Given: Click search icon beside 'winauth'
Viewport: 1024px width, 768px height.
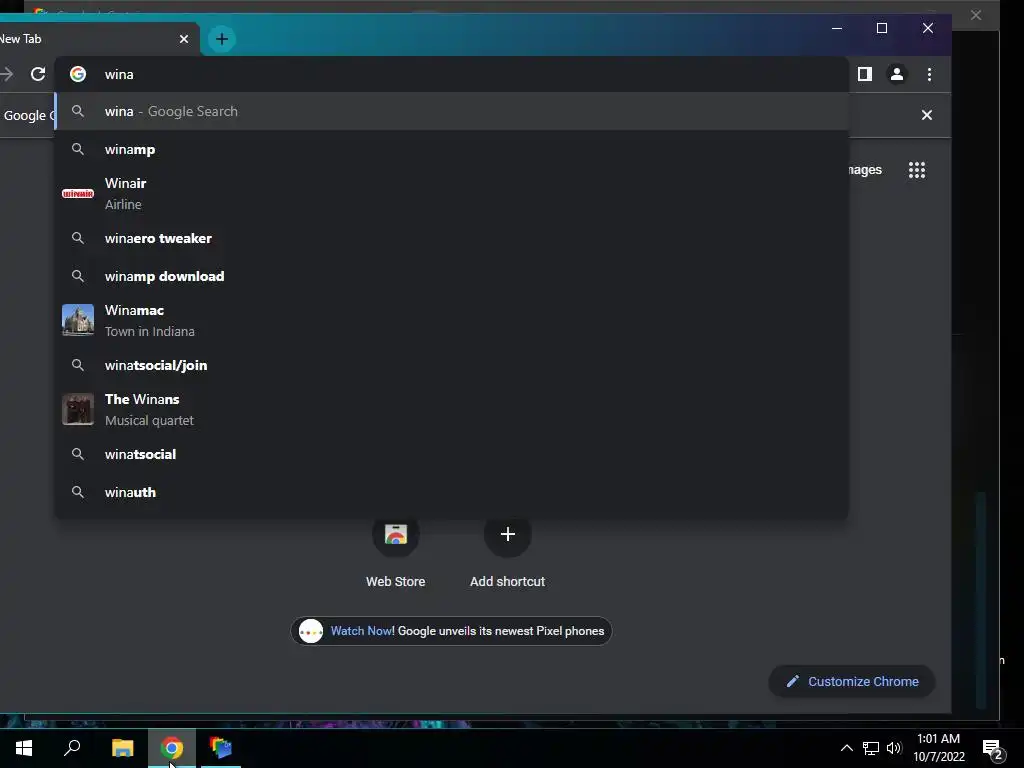Looking at the screenshot, I should click(x=78, y=492).
